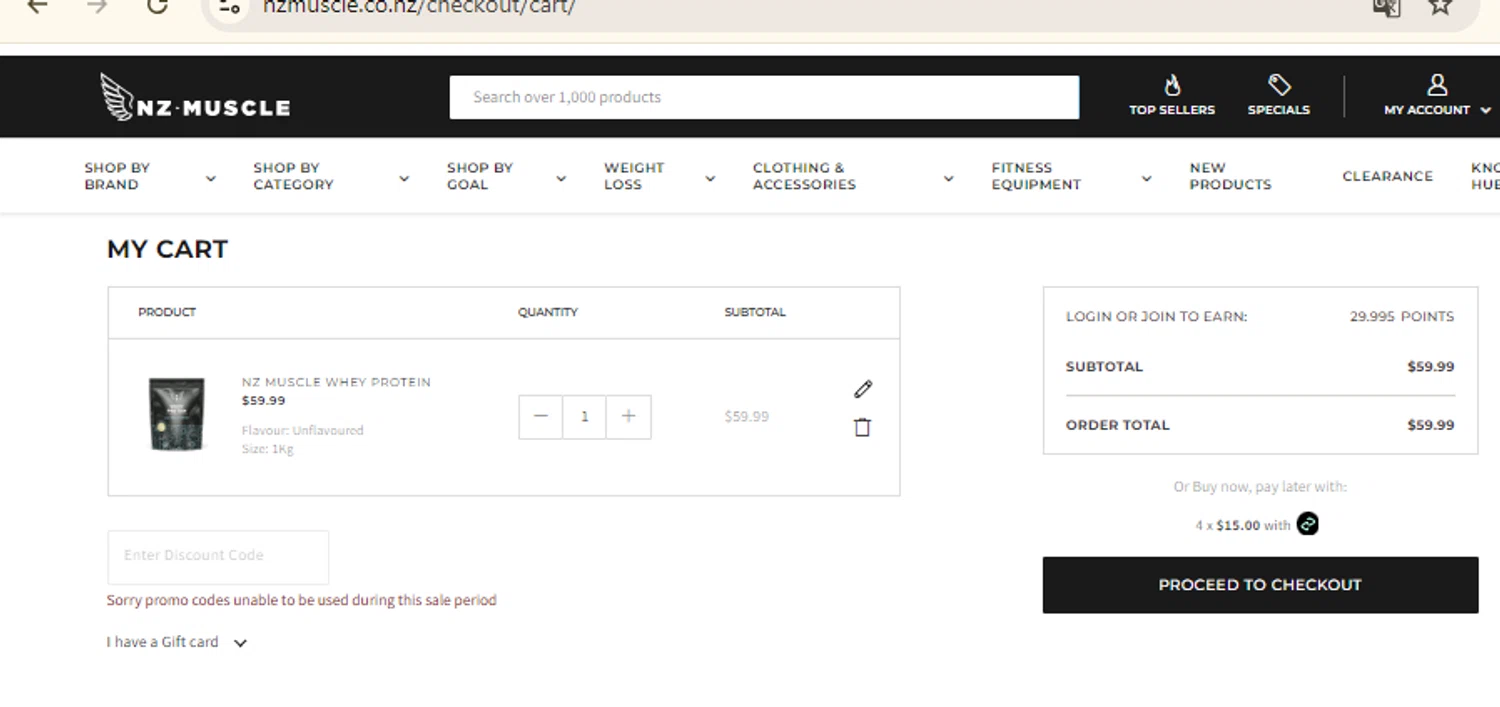This screenshot has width=1500, height=707.
Task: Reload the page in browser
Action: [157, 6]
